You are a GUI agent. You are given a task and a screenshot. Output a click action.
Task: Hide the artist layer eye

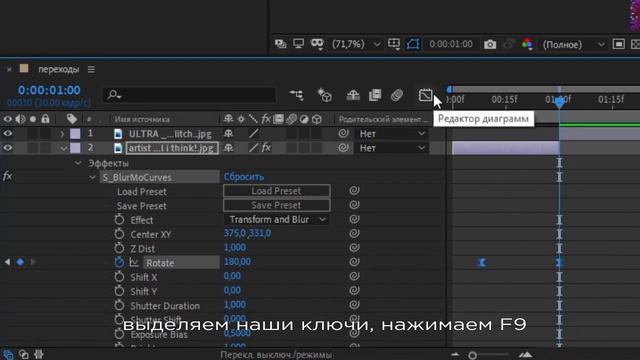click(x=8, y=148)
